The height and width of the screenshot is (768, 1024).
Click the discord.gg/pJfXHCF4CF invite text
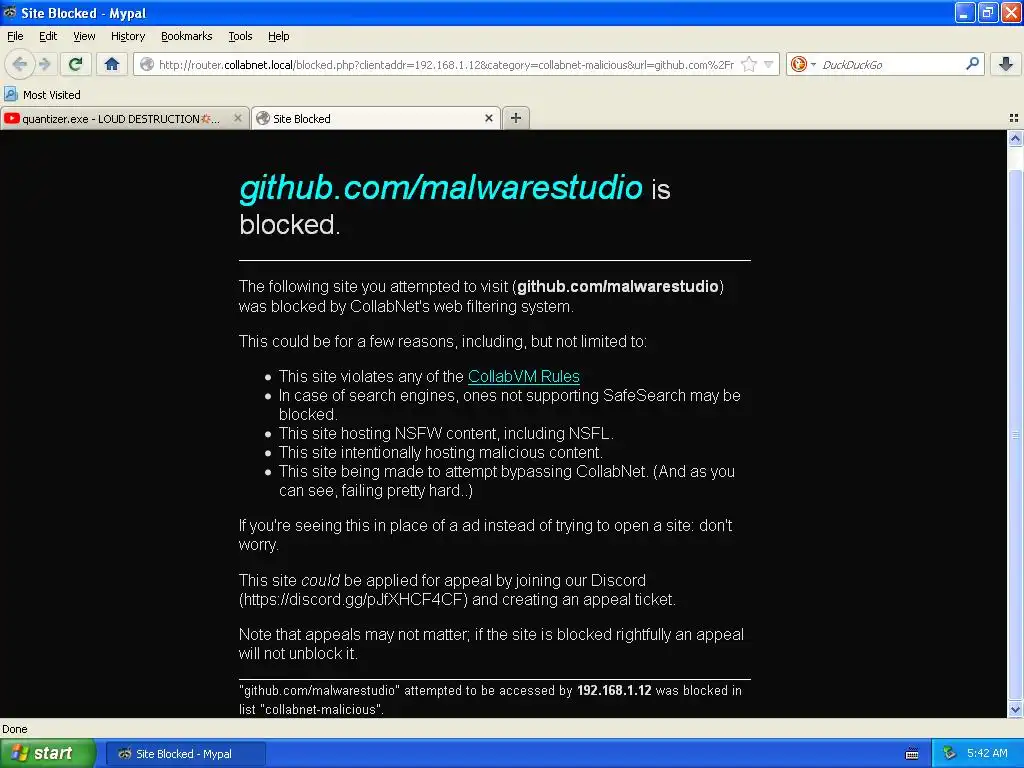click(x=353, y=600)
